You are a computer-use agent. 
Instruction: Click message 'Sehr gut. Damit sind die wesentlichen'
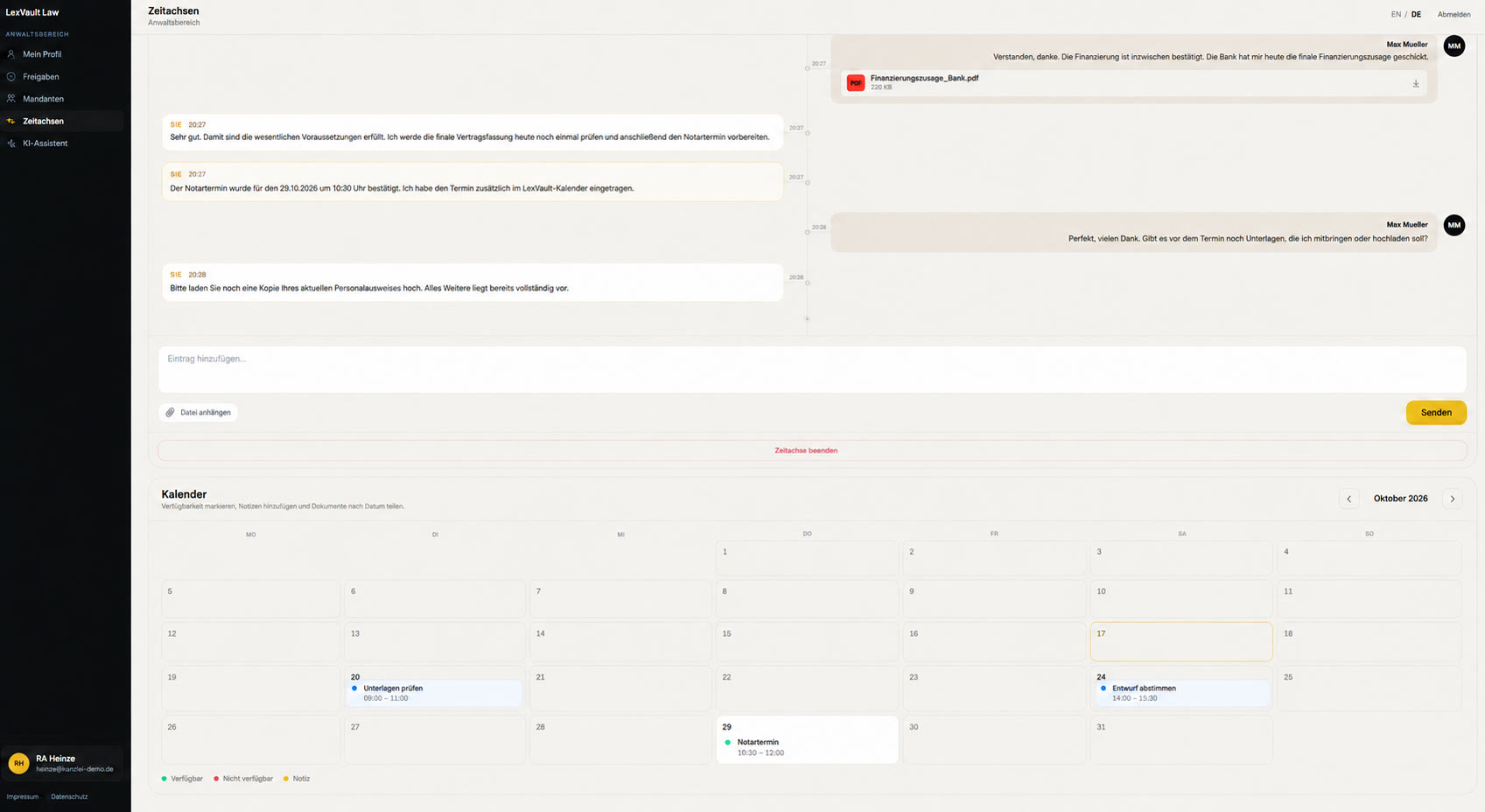[473, 132]
